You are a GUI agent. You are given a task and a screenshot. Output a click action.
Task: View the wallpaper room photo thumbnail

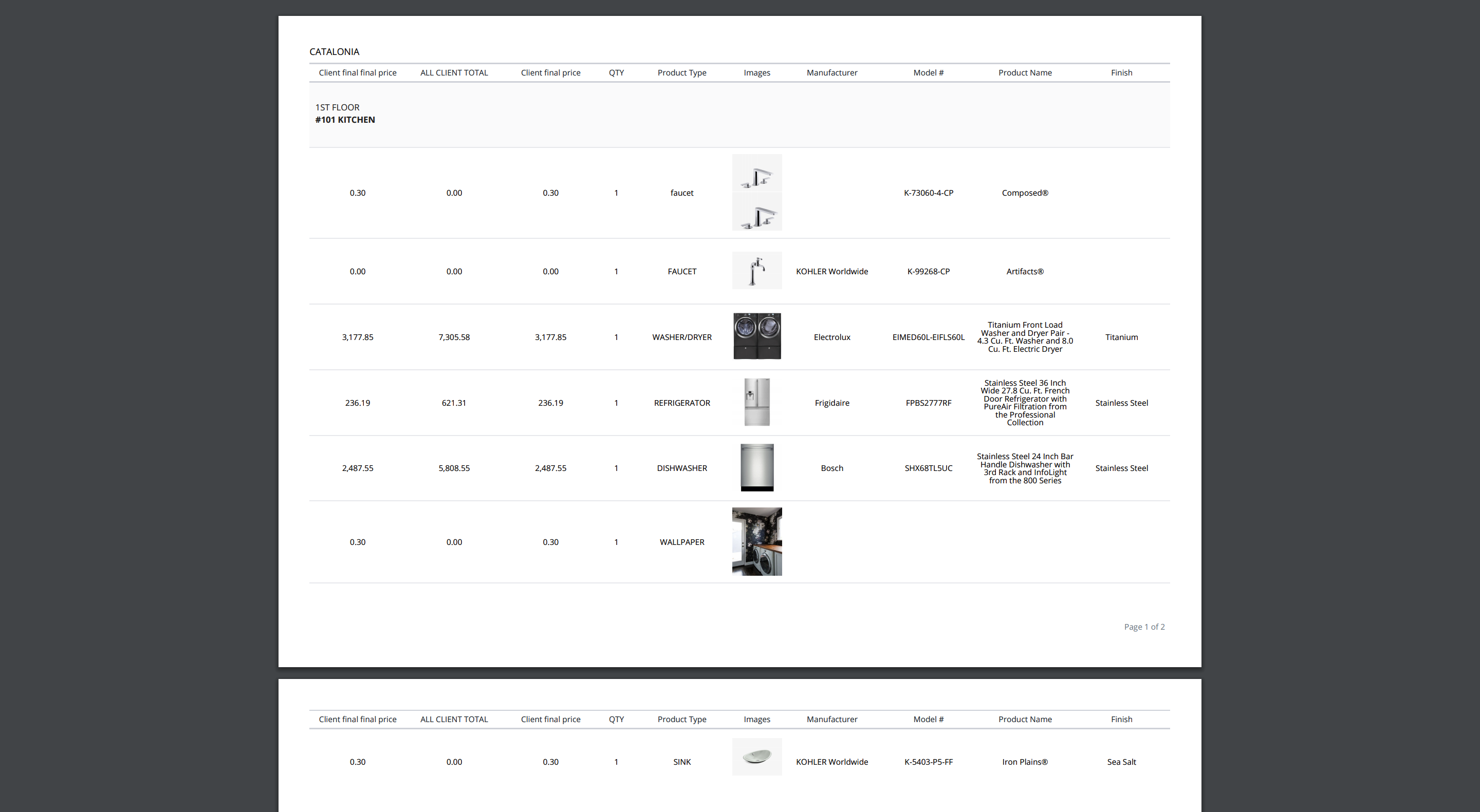tap(756, 540)
